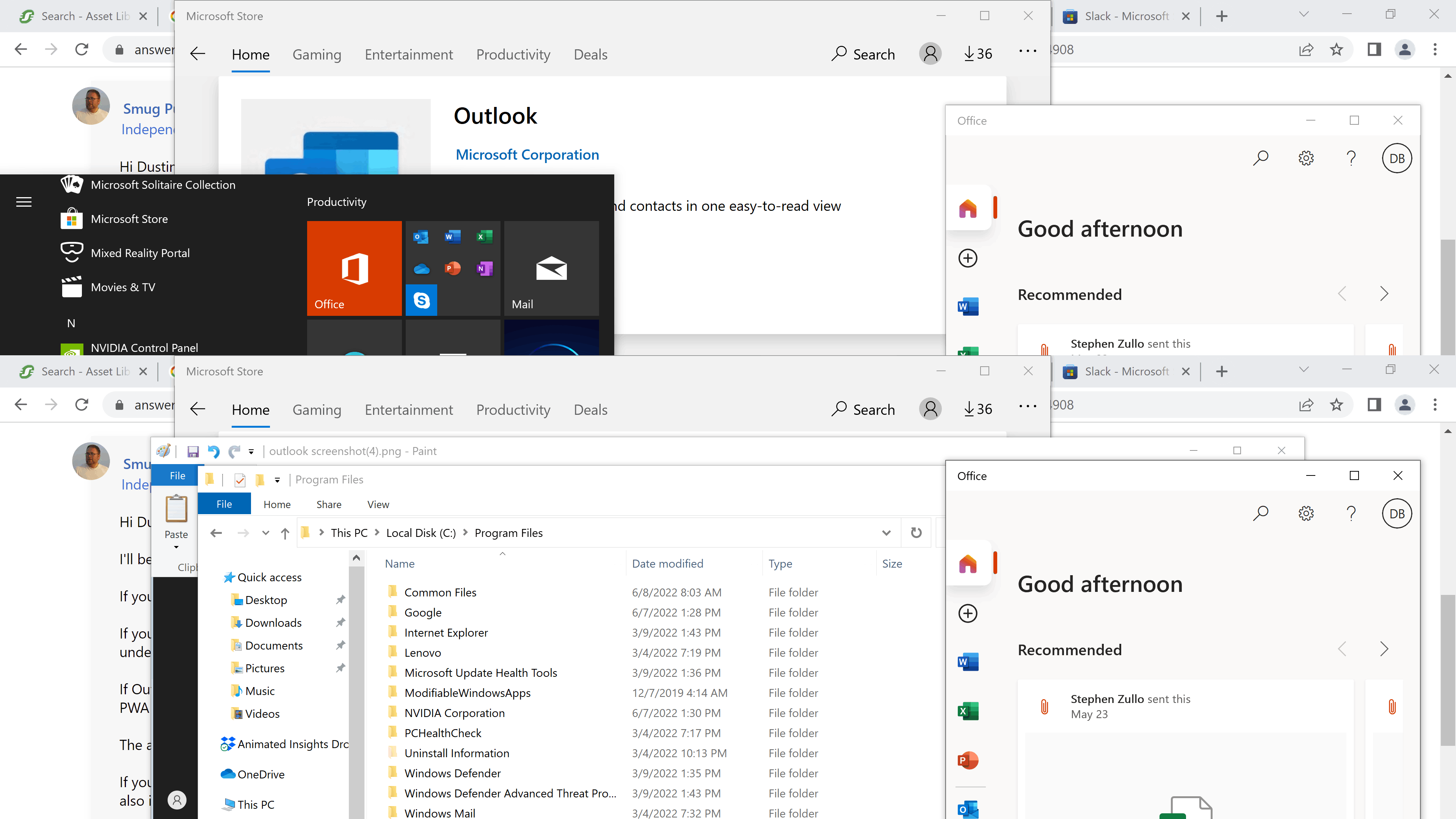1456x819 pixels.
Task: Open the Recent locations dropdown in File Explorer
Action: (x=265, y=533)
